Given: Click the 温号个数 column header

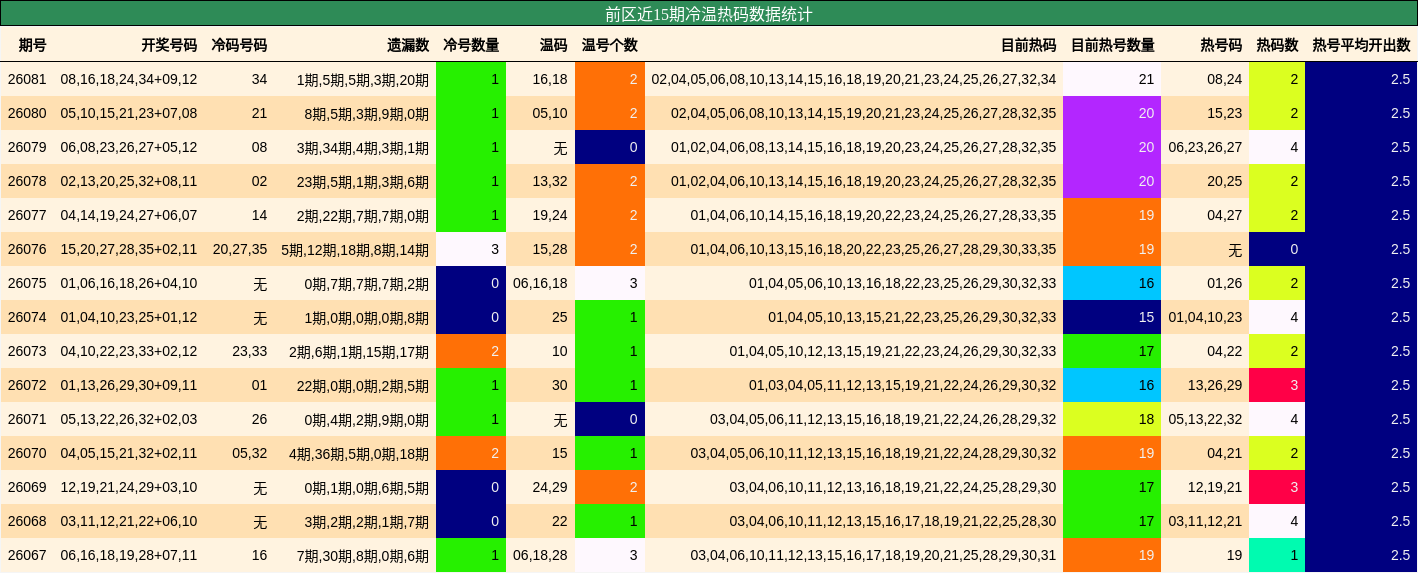Looking at the screenshot, I should pyautogui.click(x=610, y=45).
